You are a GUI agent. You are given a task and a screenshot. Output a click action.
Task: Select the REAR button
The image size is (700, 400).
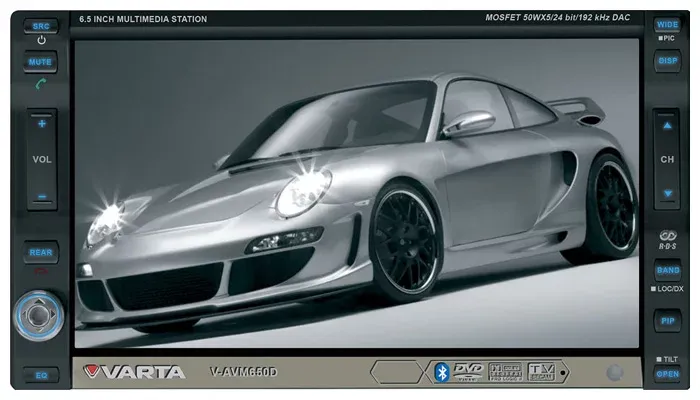(41, 253)
